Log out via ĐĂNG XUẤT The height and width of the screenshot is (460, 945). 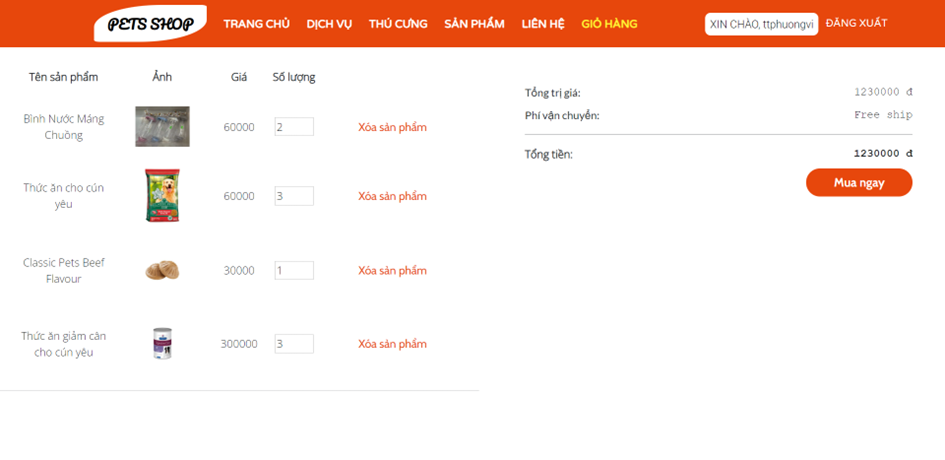click(x=856, y=23)
